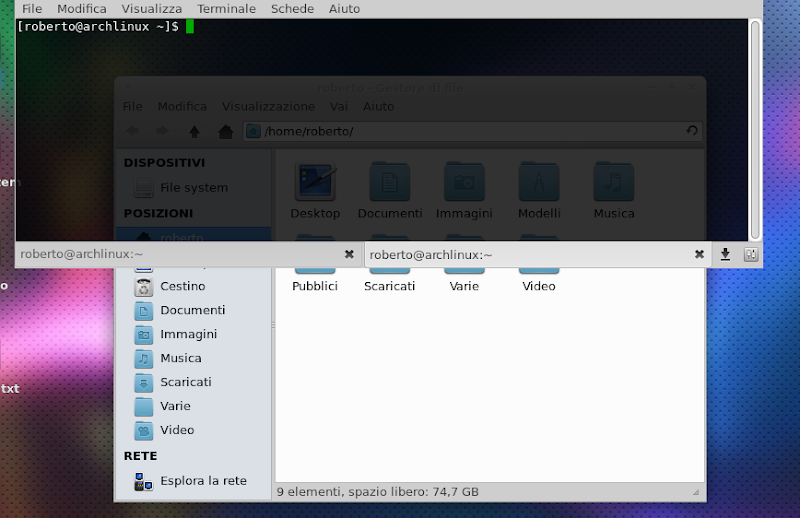Open the Terminale menu
The width and height of the screenshot is (800, 518).
227,9
